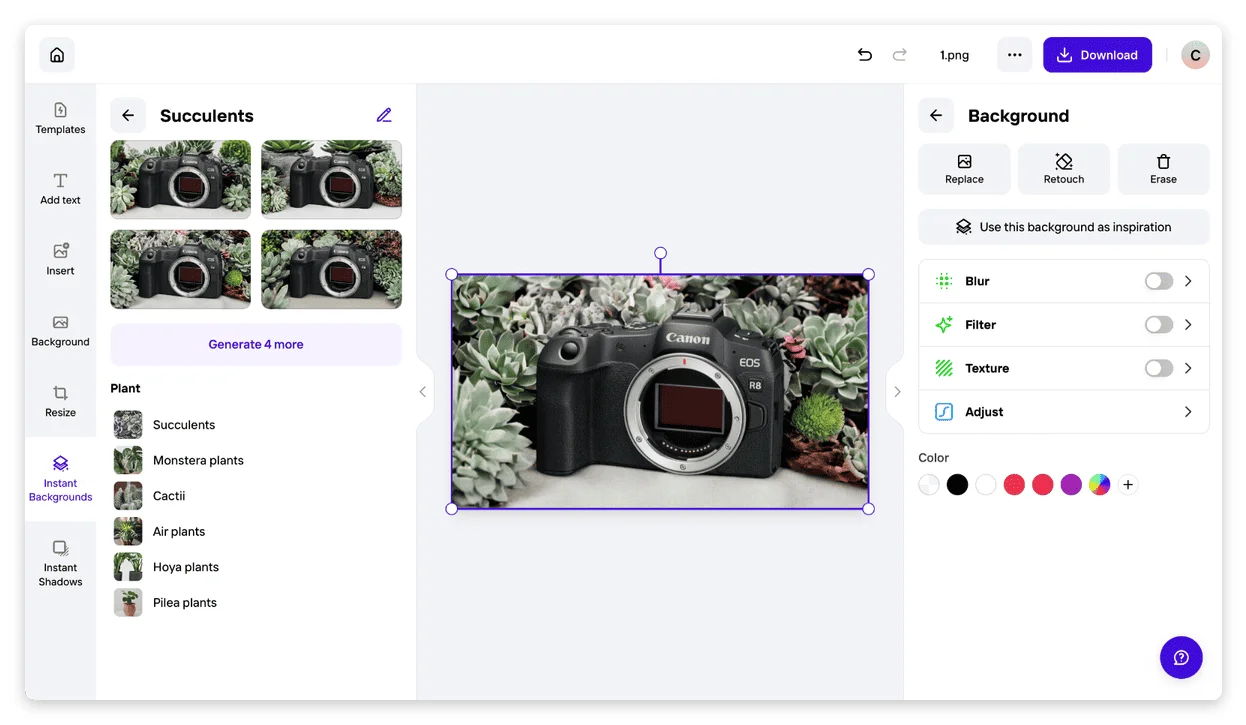Select the white color swatch

[986, 485]
